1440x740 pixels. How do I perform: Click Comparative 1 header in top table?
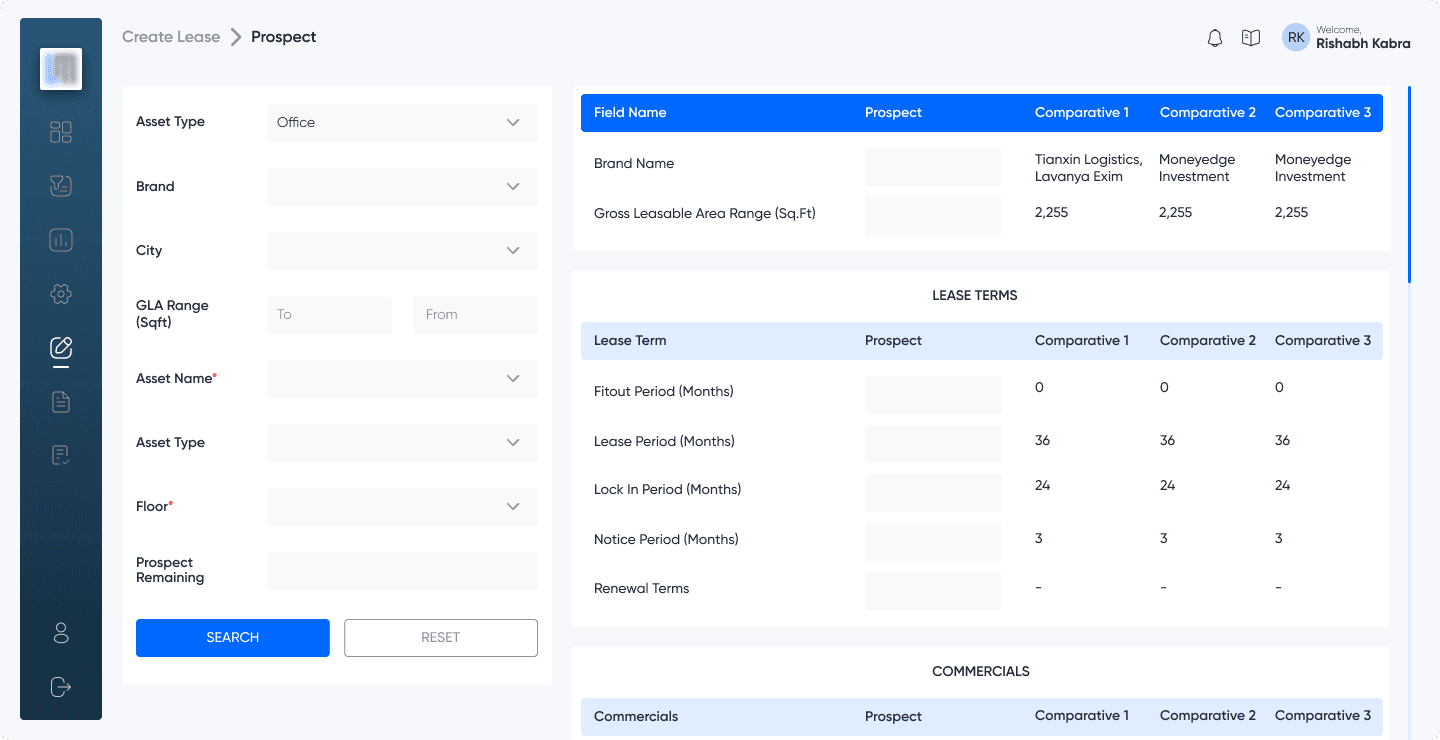[1082, 113]
